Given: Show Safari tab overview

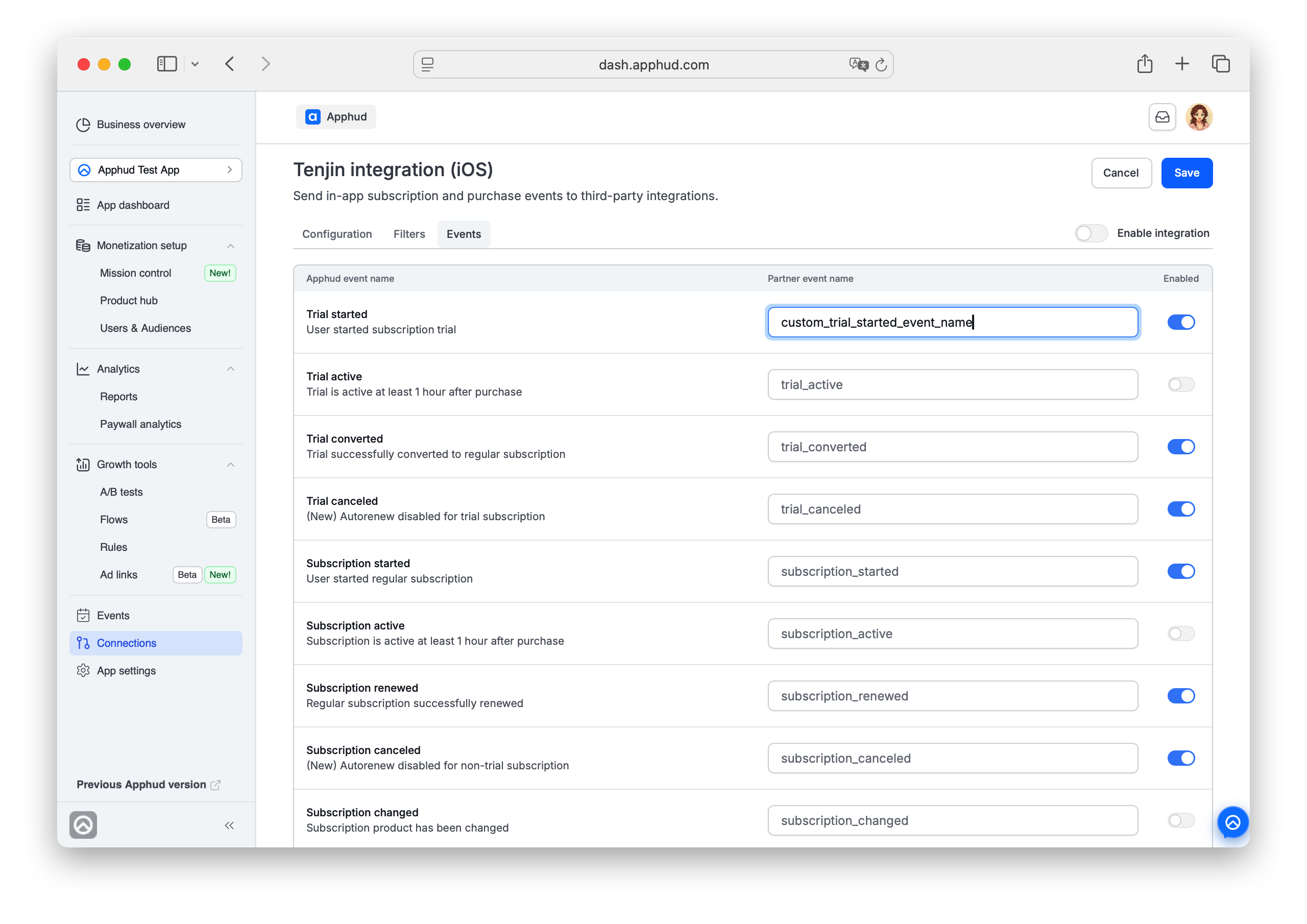Looking at the screenshot, I should 1221,64.
